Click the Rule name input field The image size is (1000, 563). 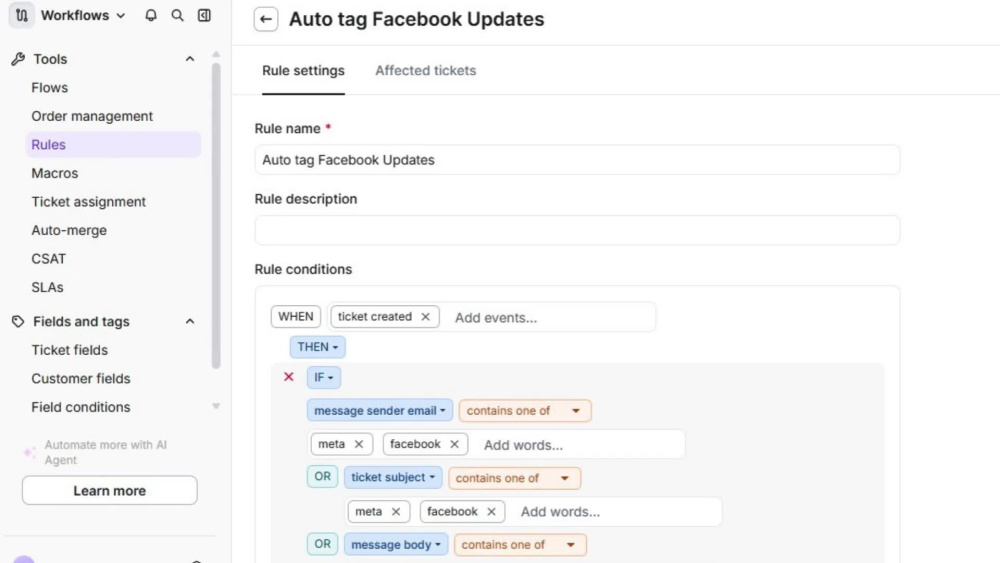577,160
